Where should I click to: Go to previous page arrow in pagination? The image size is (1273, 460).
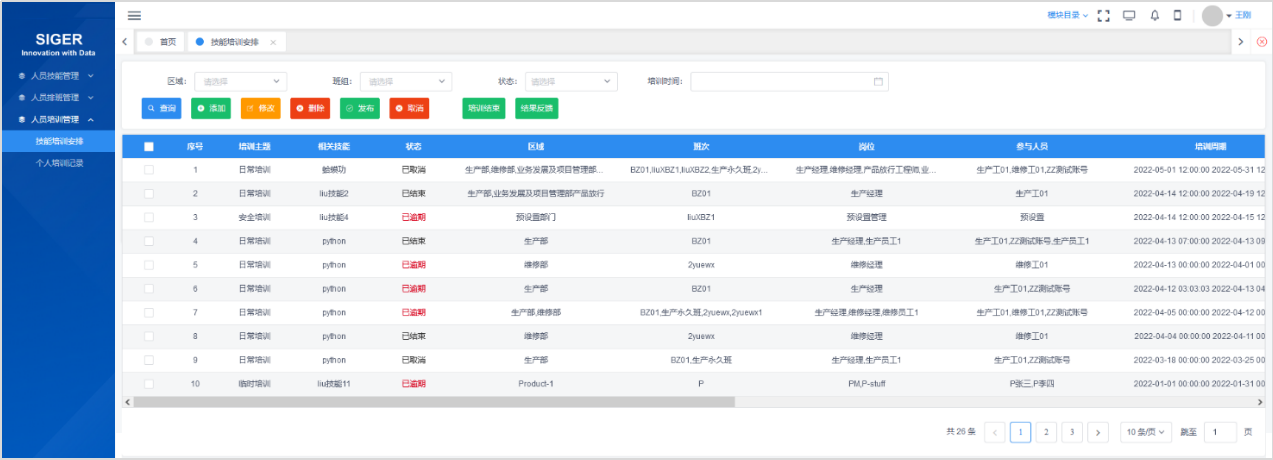994,432
